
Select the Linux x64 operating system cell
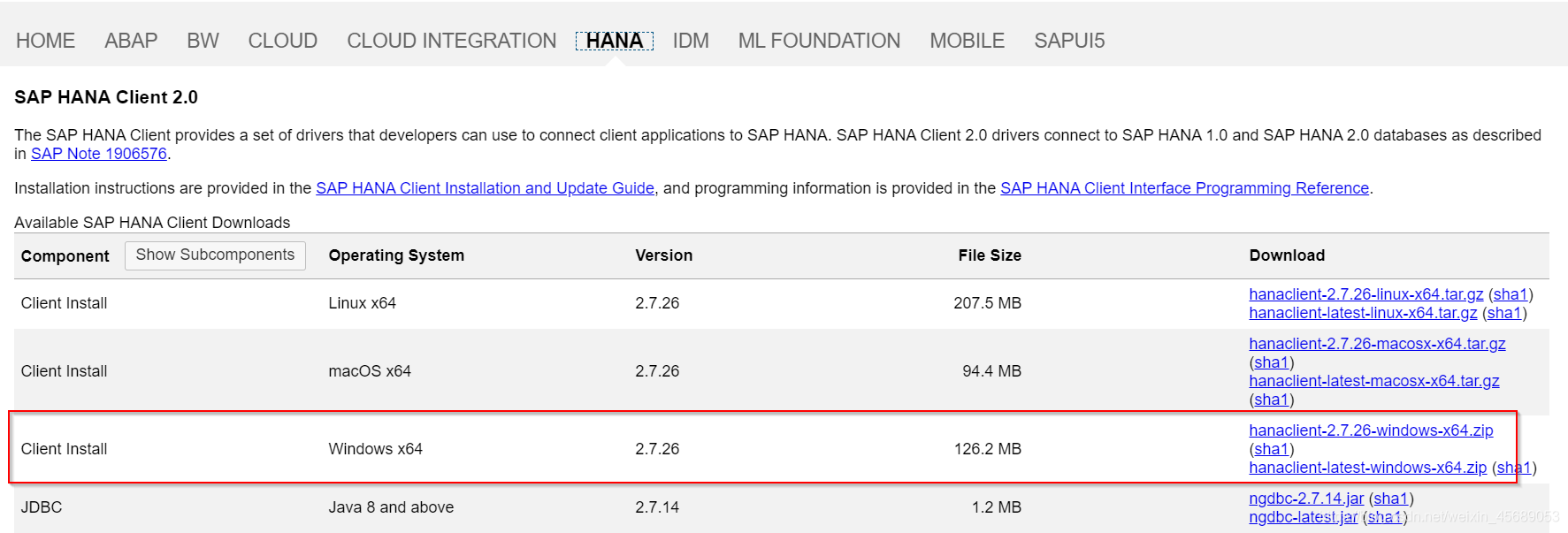[362, 303]
